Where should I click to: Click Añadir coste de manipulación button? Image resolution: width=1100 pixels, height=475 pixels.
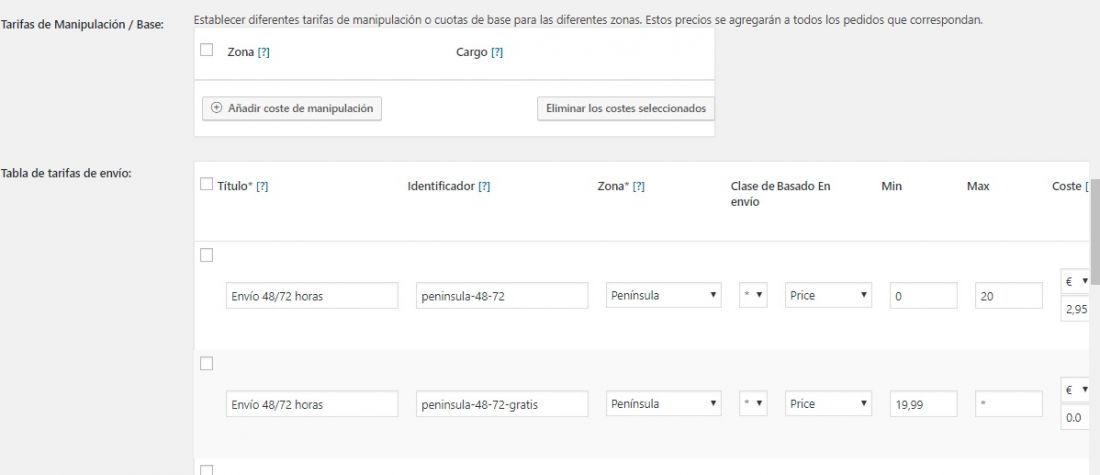[292, 109]
